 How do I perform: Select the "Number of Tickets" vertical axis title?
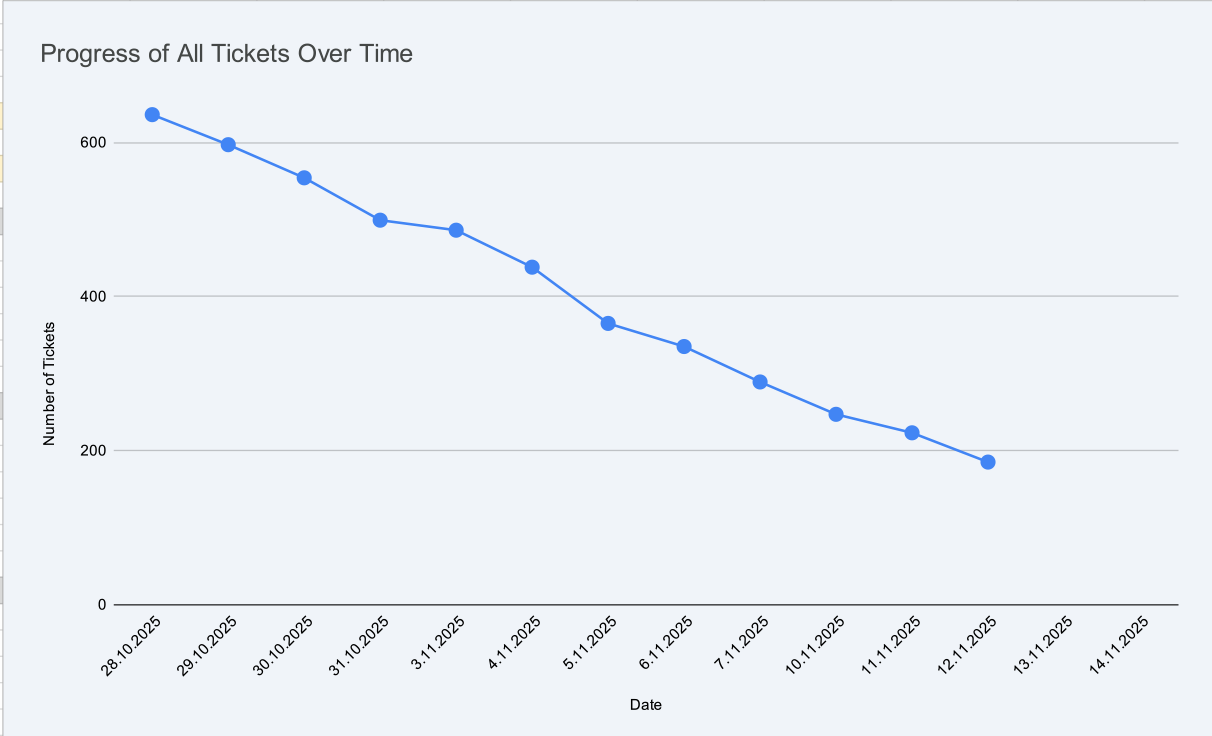[49, 384]
